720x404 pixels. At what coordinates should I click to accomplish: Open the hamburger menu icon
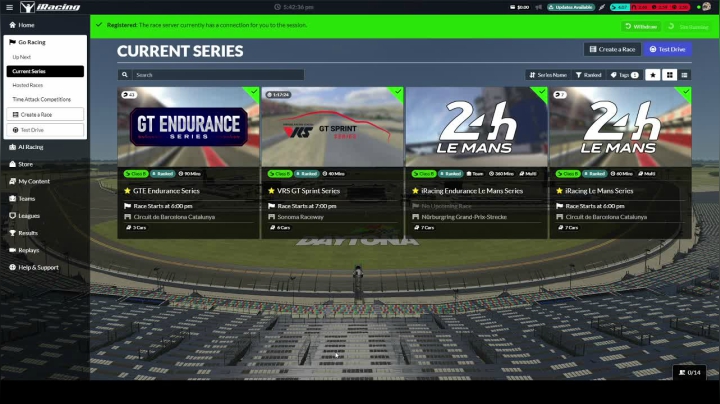point(9,7)
